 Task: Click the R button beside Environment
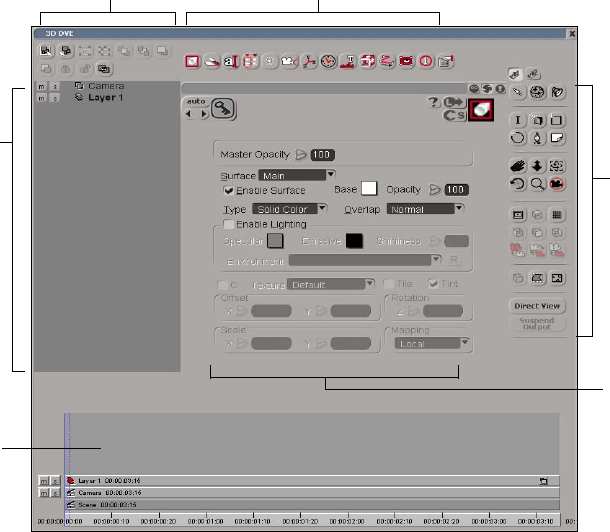tap(454, 260)
